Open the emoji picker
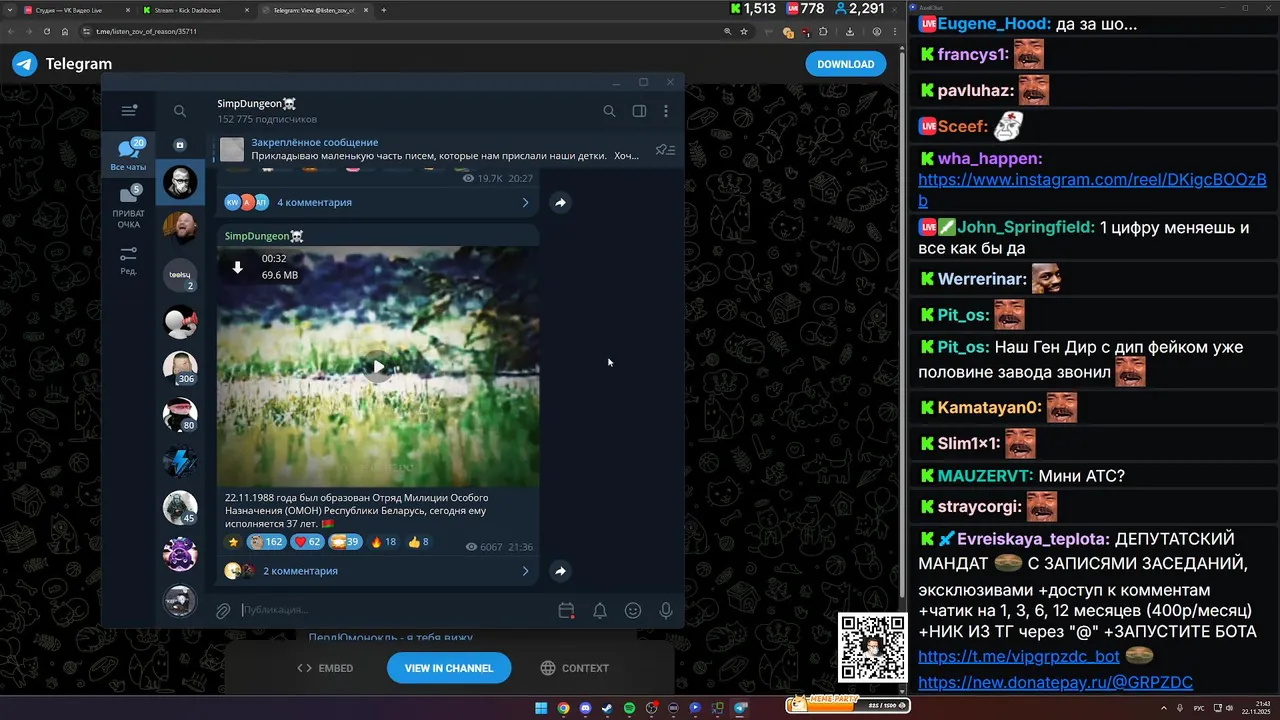 coord(633,610)
